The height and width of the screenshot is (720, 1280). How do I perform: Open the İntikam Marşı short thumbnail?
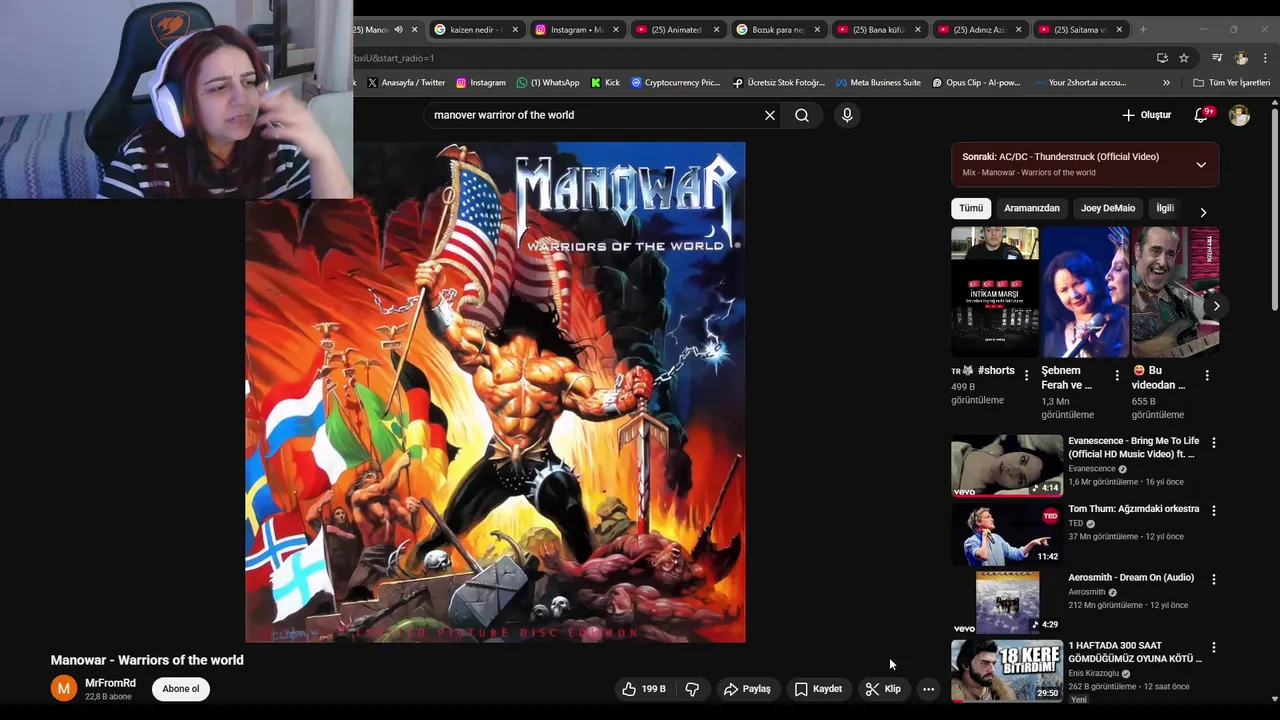coord(995,292)
